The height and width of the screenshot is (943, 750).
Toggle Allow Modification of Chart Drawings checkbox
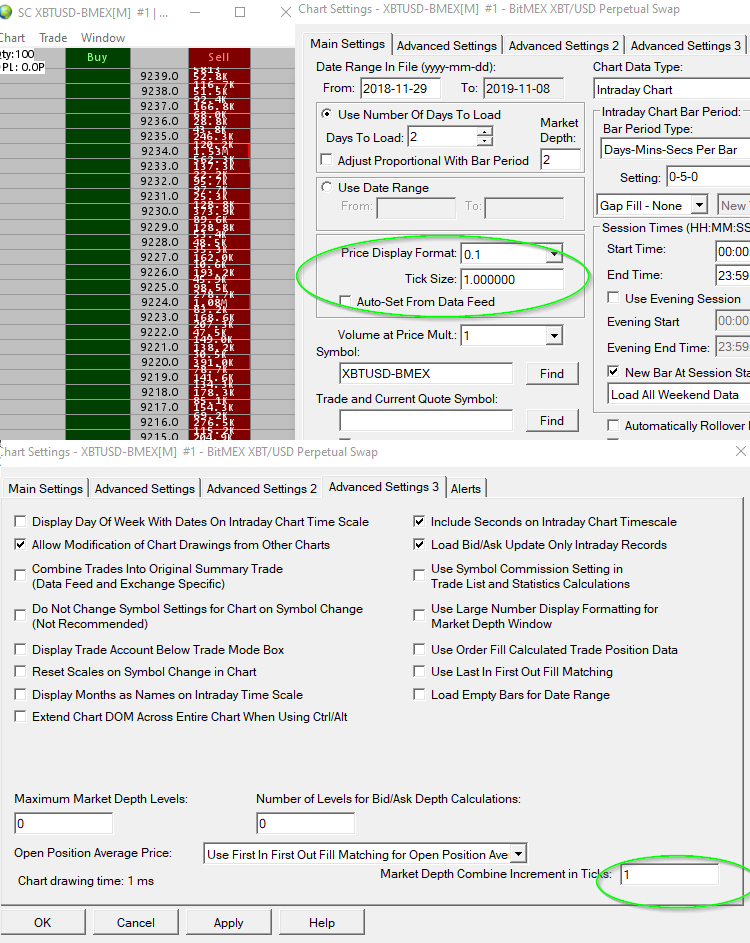click(x=20, y=544)
